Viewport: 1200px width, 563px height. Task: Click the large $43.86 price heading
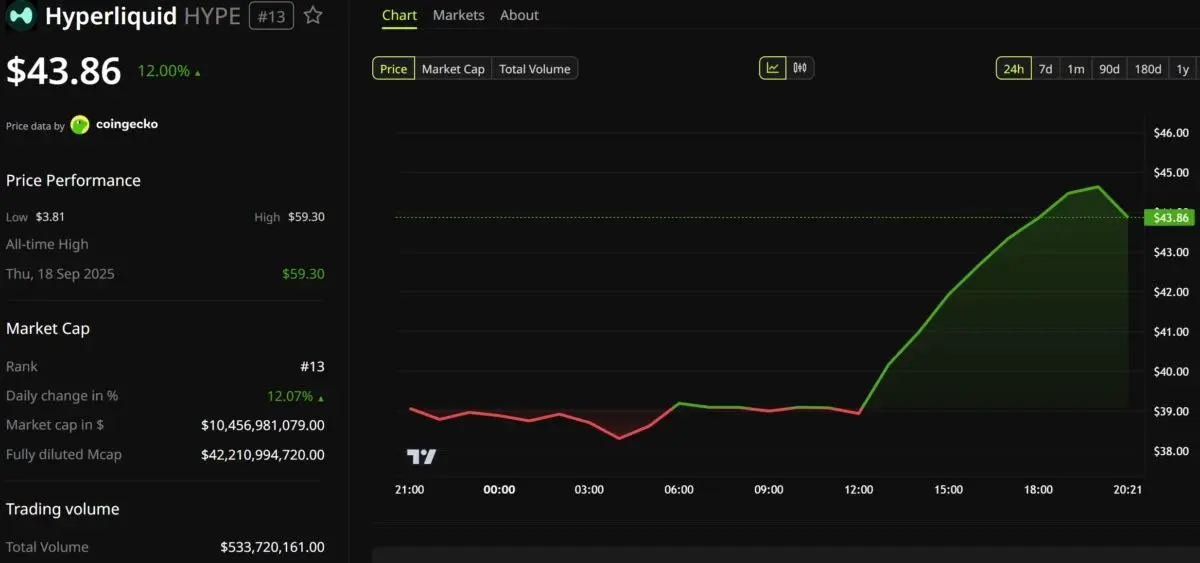tap(64, 71)
